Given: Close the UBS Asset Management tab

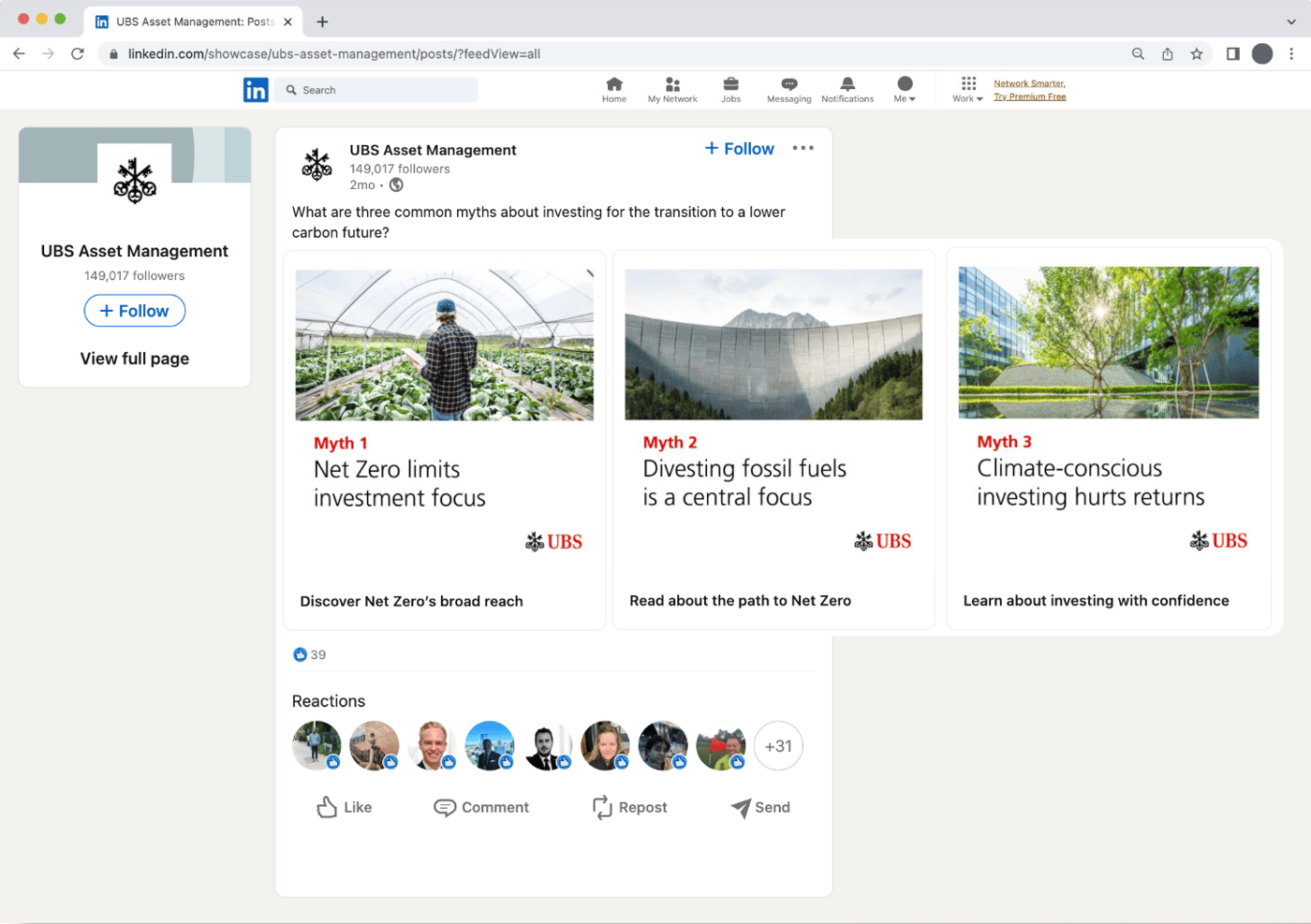Looking at the screenshot, I should coord(288,22).
